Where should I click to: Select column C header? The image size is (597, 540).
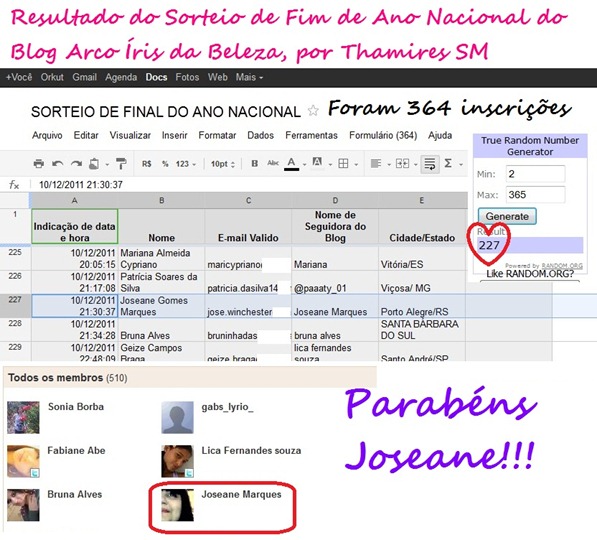[x=248, y=200]
